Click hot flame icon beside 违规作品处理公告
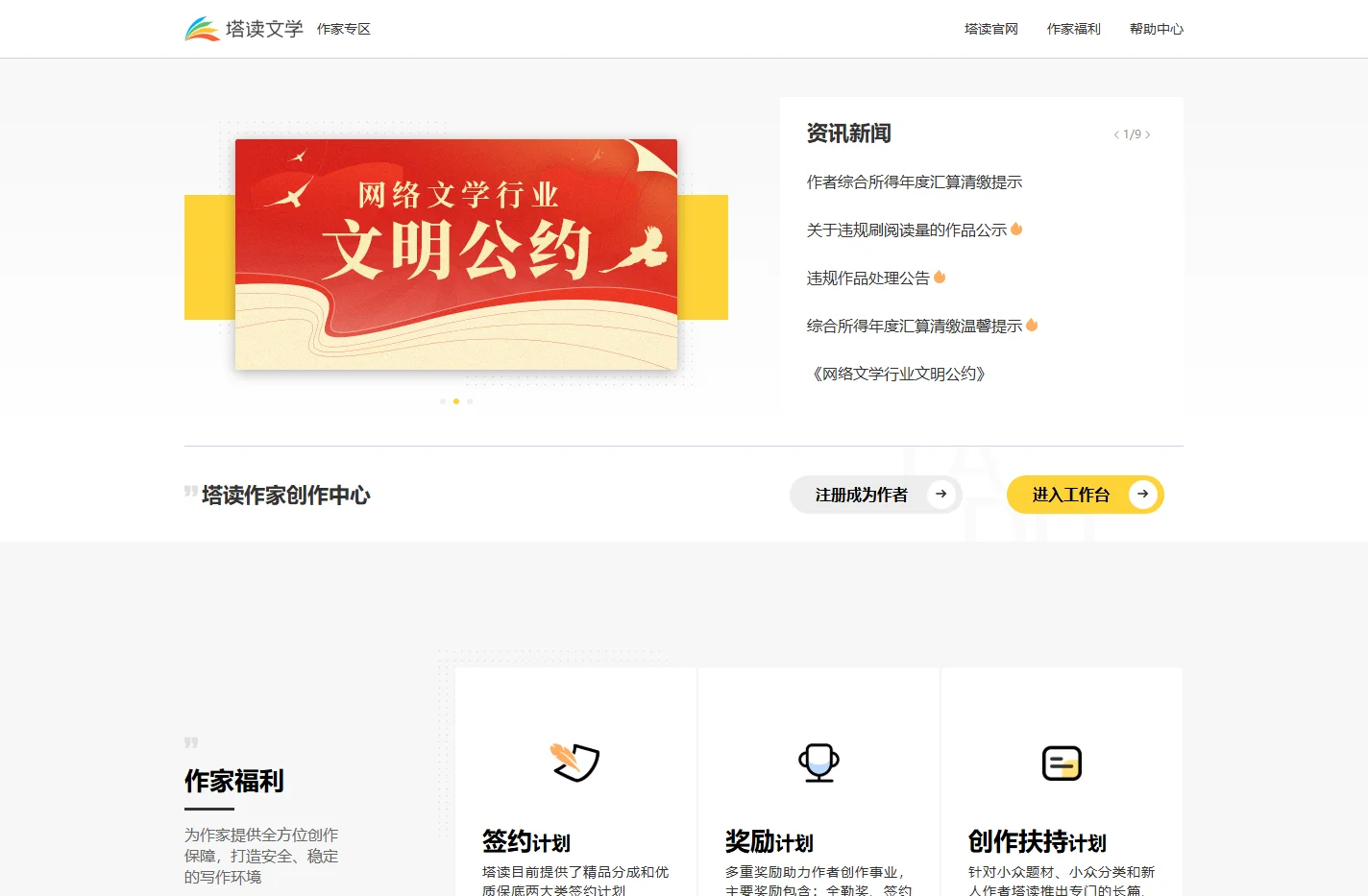This screenshot has width=1368, height=896. (x=940, y=277)
